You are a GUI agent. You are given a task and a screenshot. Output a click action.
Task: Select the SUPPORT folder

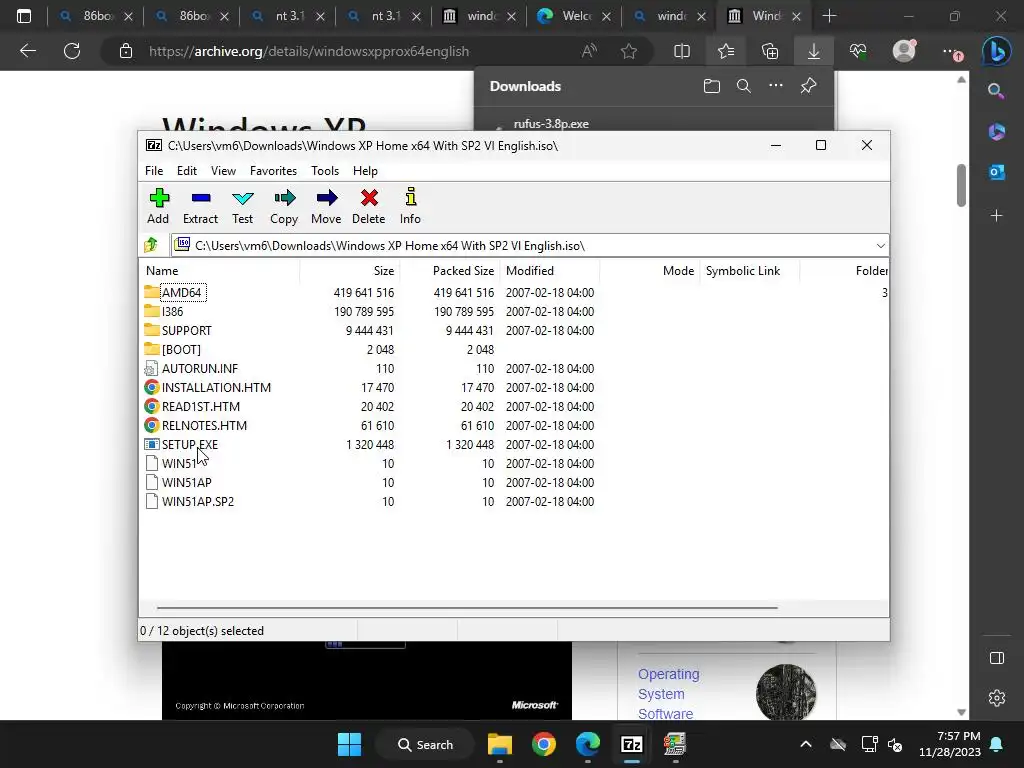[187, 330]
